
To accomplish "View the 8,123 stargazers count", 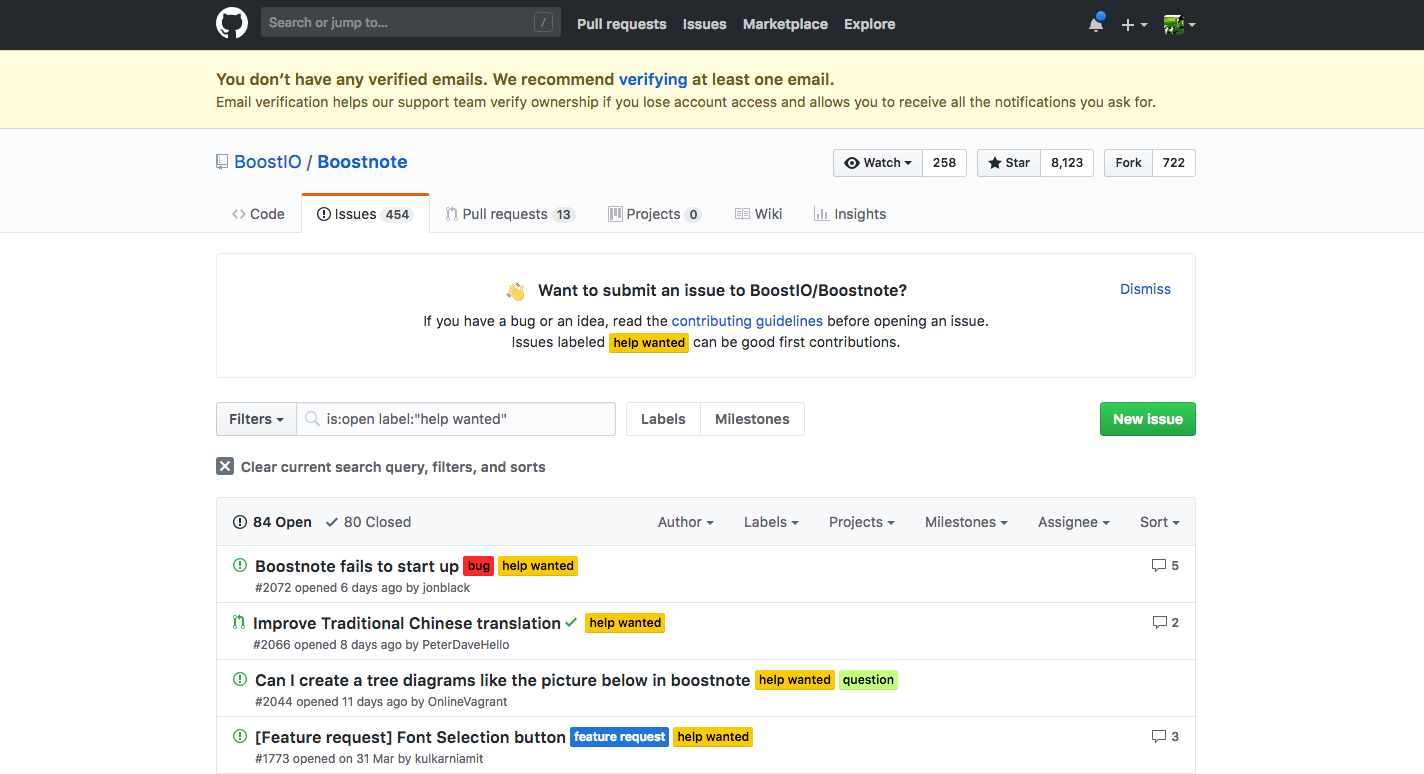I will (x=1067, y=163).
